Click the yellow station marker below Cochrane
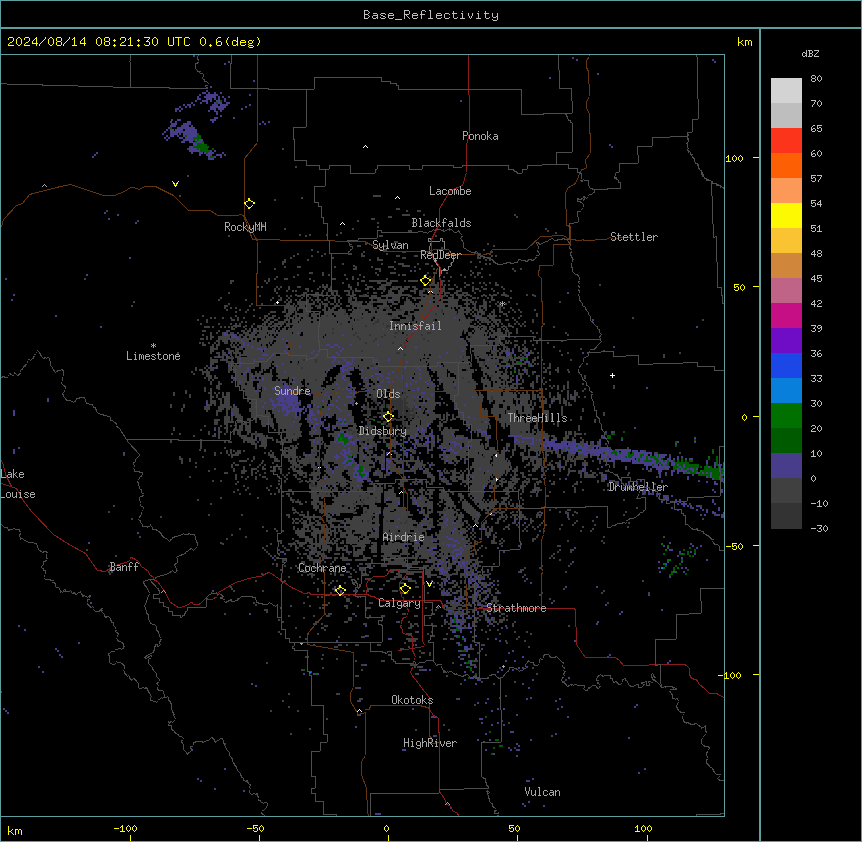This screenshot has width=862, height=842. (x=340, y=591)
